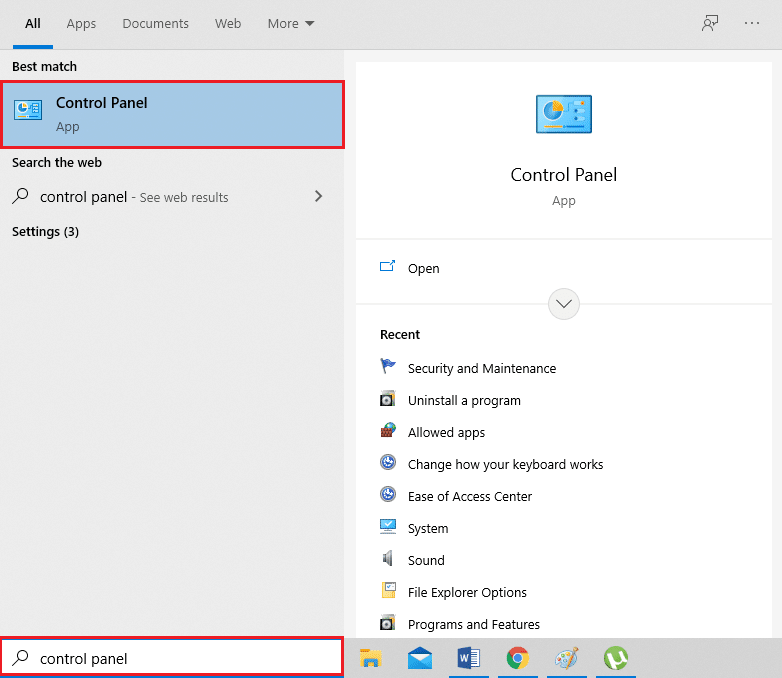Launch the Mail app taskbar icon
The width and height of the screenshot is (782, 678).
click(420, 658)
